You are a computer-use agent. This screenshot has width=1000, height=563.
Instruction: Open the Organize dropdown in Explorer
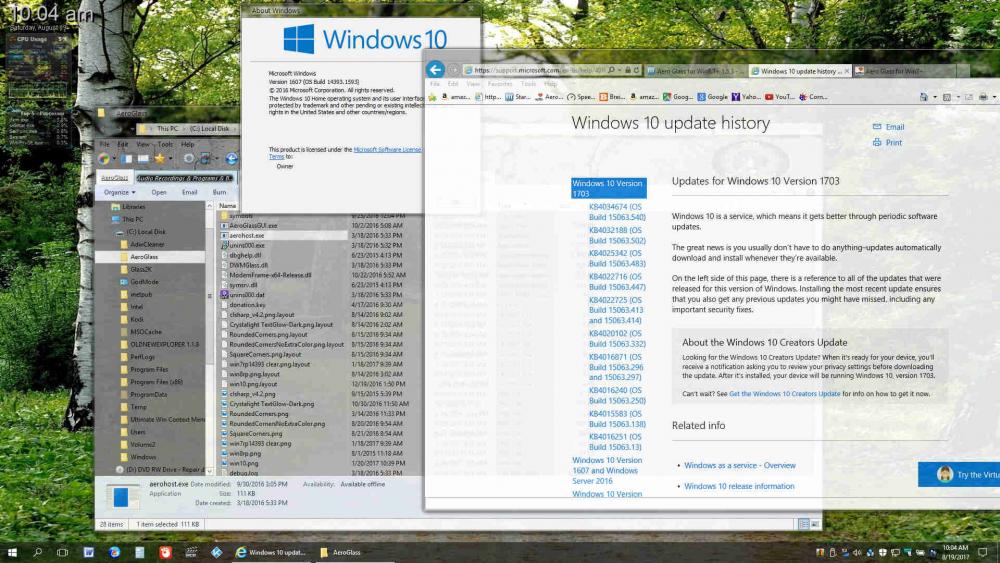(x=118, y=192)
